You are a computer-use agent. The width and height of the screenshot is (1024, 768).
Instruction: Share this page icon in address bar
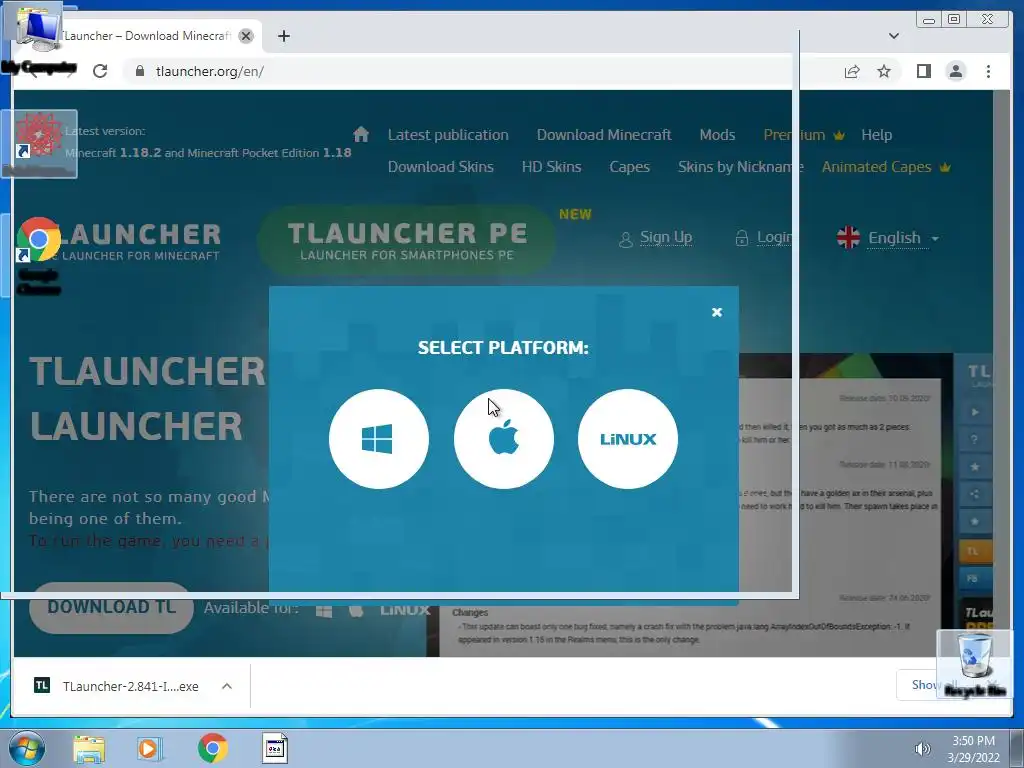[852, 71]
